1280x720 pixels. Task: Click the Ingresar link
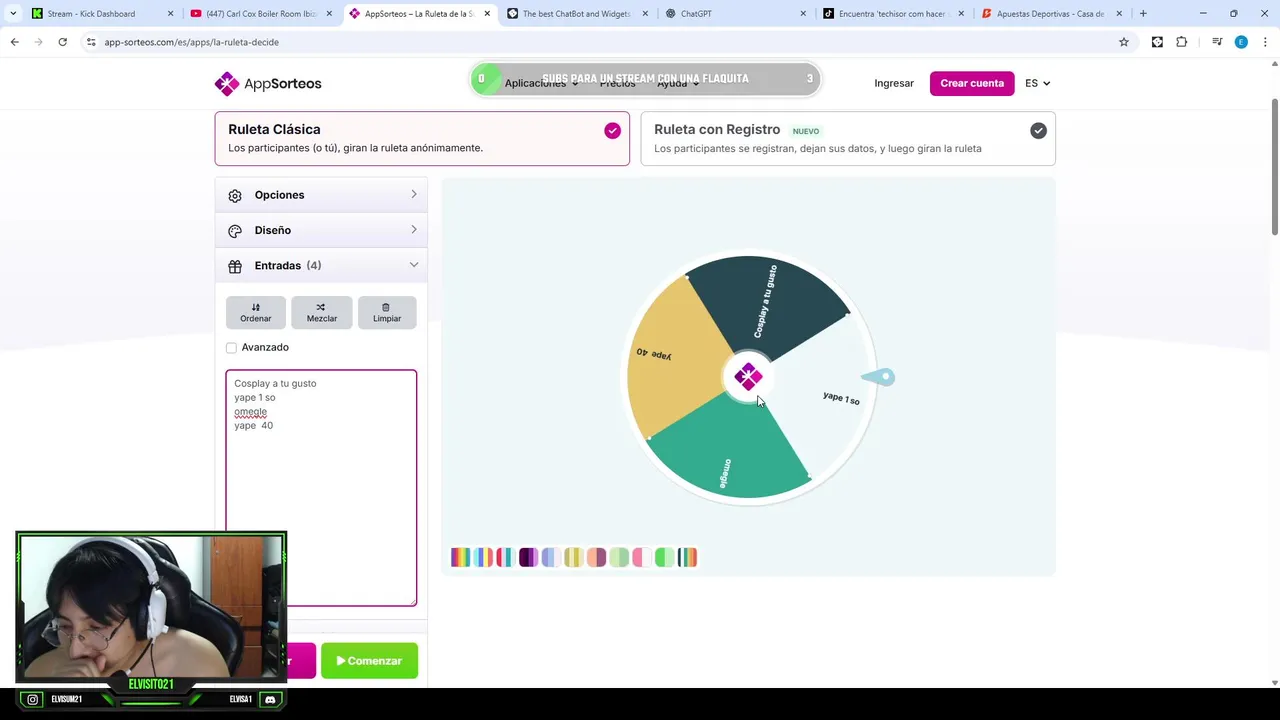point(894,83)
